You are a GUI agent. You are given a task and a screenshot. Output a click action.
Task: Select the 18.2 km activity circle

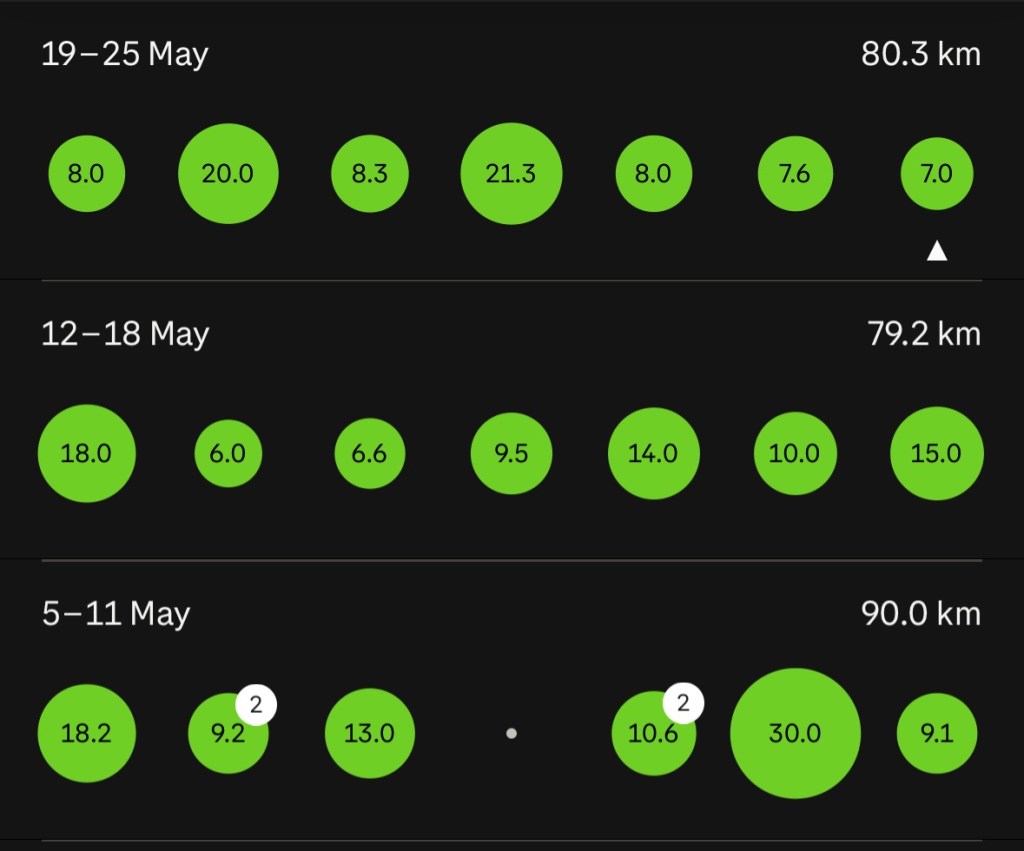pos(86,733)
